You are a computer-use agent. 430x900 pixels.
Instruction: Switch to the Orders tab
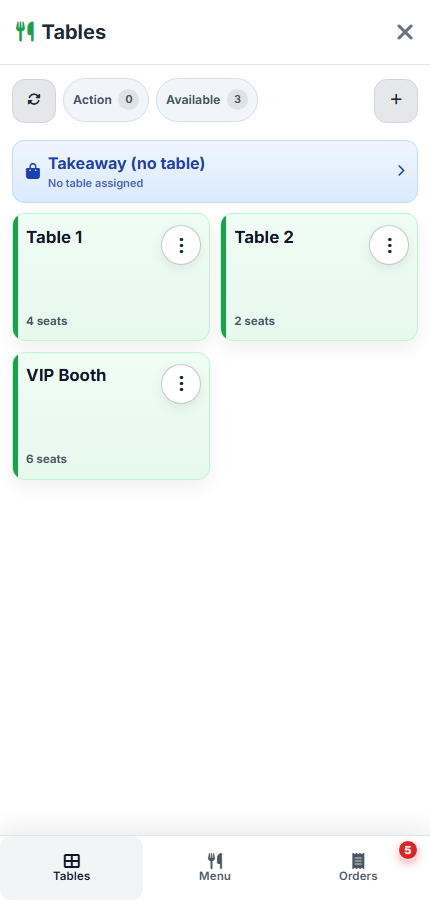tap(358, 867)
